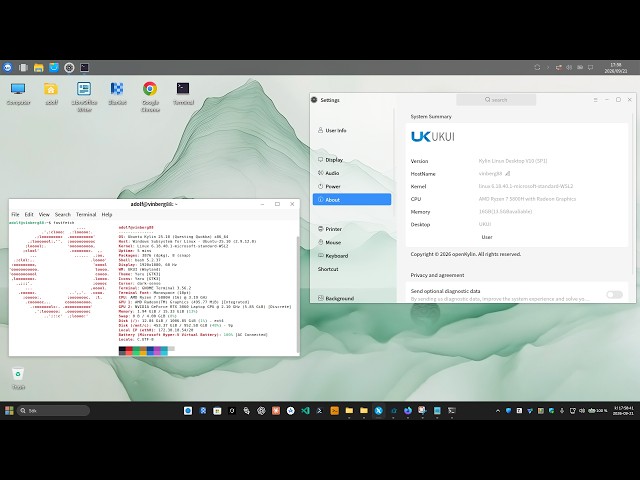The height and width of the screenshot is (480, 640).
Task: Open the UKUI start menu button
Action: (7, 67)
